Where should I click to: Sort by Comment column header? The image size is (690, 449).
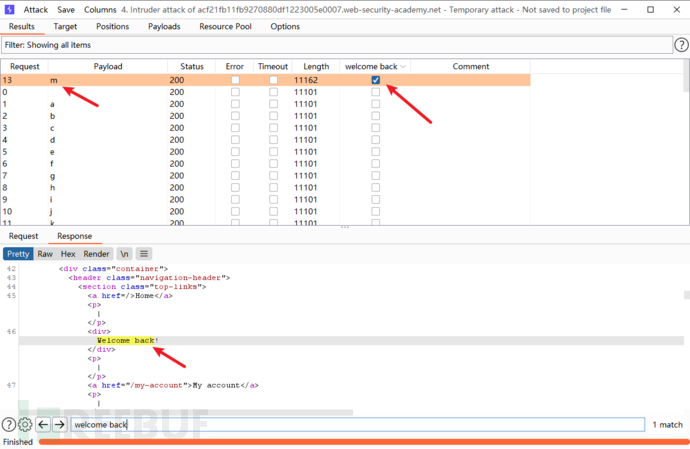click(471, 66)
